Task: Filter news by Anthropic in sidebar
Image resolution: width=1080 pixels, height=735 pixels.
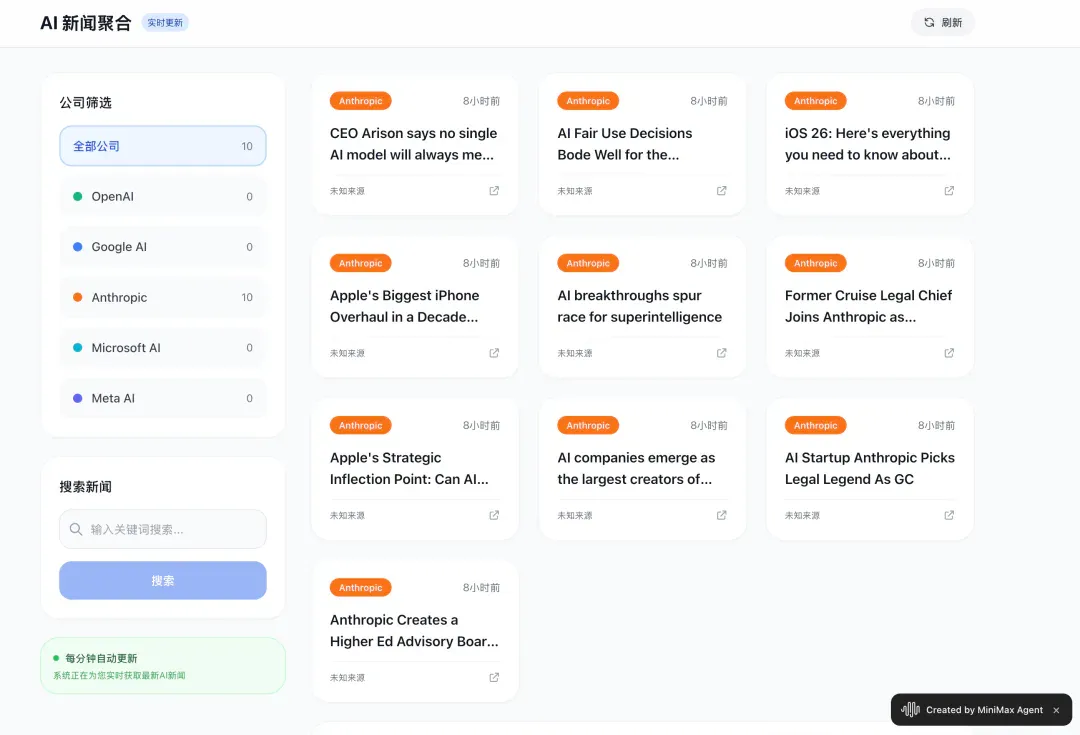Action: pos(163,298)
